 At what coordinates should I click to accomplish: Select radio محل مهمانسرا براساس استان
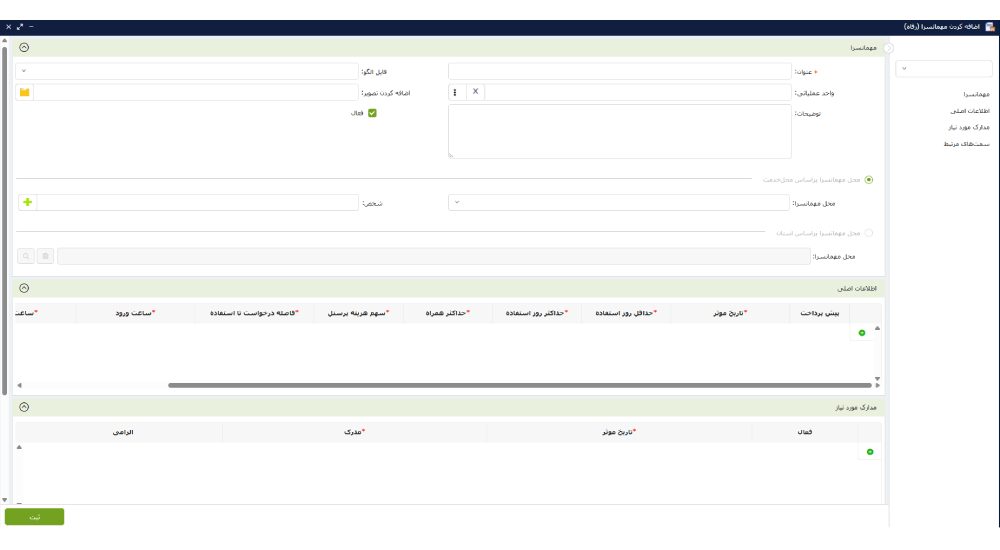869,233
